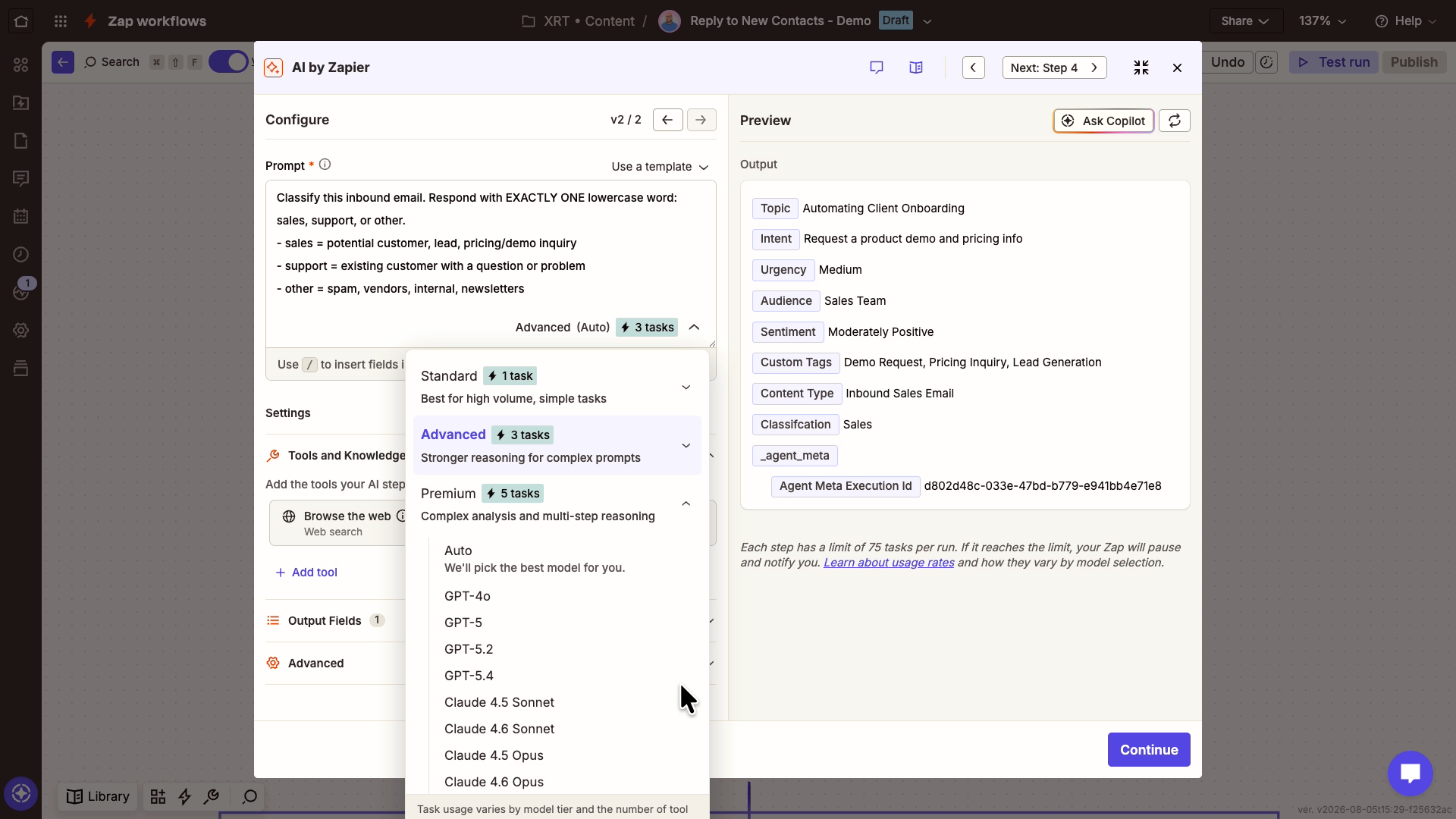Screen dimensions: 1456x819
Task: Open the Zapier home icon
Action: 21,20
